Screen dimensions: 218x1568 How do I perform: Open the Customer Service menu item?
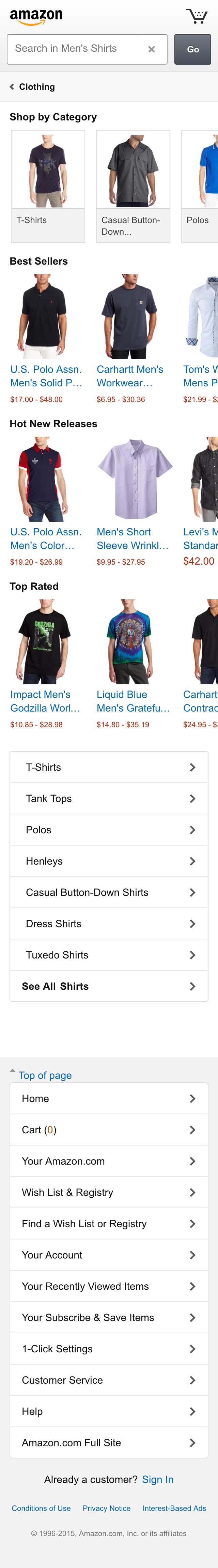[x=108, y=1380]
